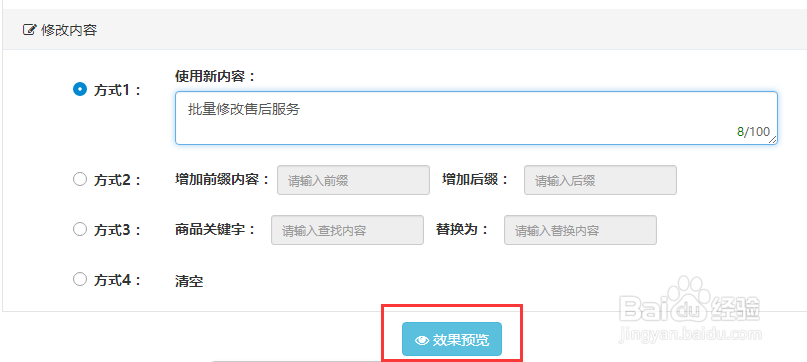
Task: Focus the 使用新内容 text area
Action: [476, 118]
